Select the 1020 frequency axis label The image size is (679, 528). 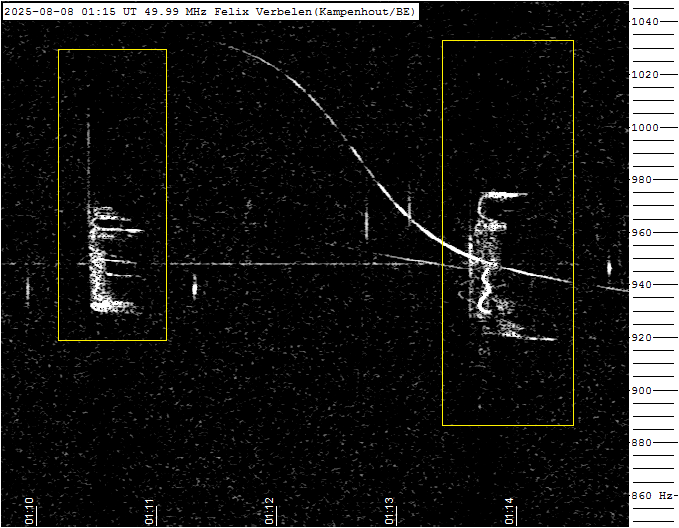click(645, 75)
